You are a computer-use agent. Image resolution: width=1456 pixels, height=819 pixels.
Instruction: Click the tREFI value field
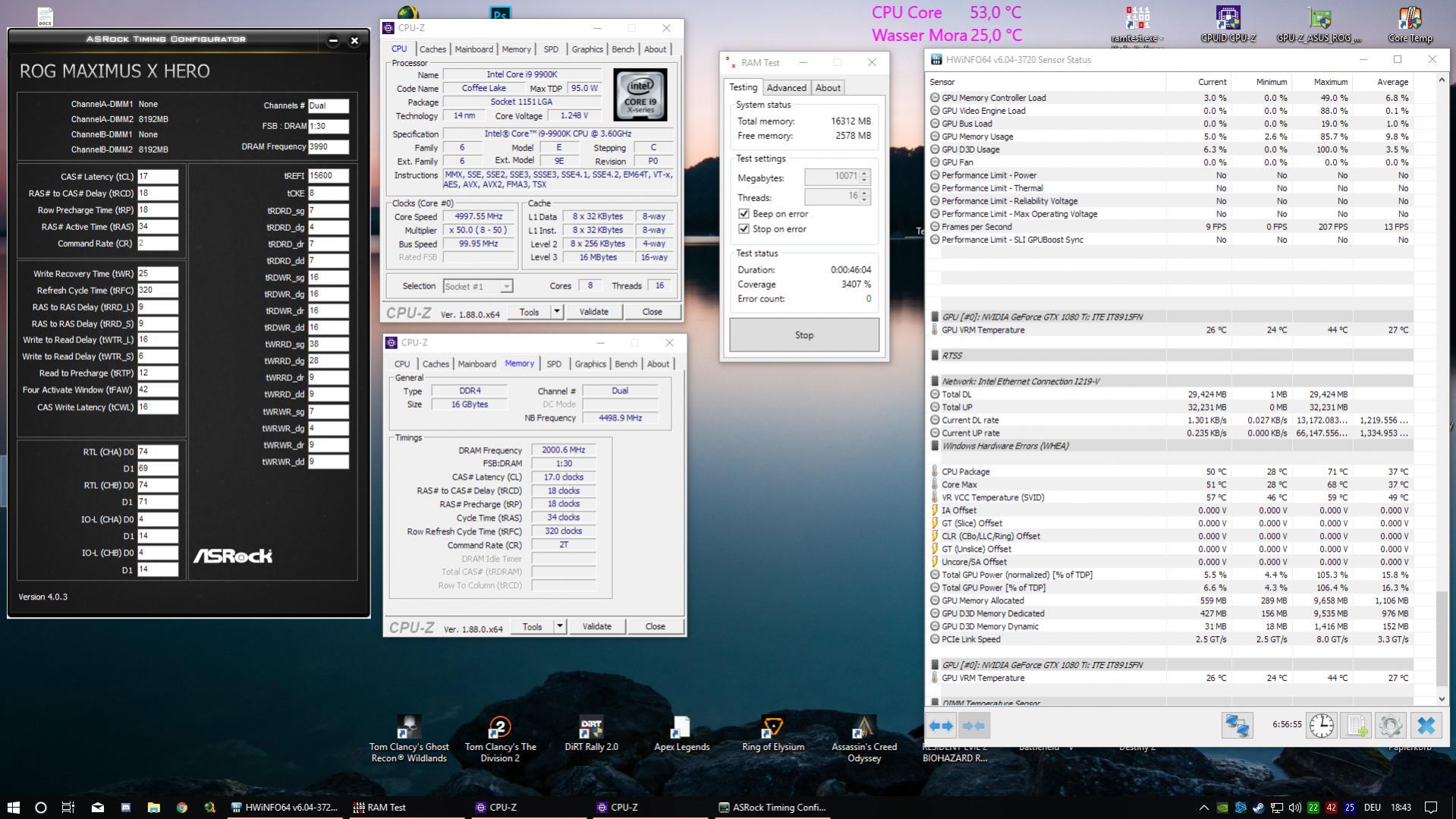click(328, 175)
